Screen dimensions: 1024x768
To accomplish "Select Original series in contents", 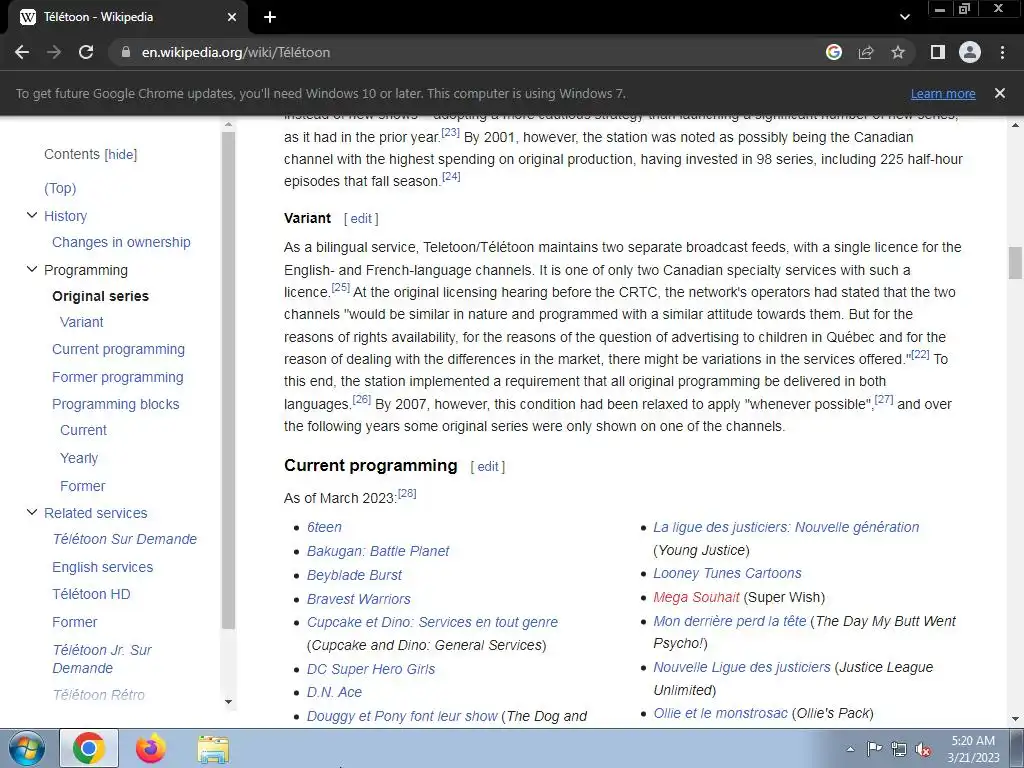I will (x=101, y=296).
